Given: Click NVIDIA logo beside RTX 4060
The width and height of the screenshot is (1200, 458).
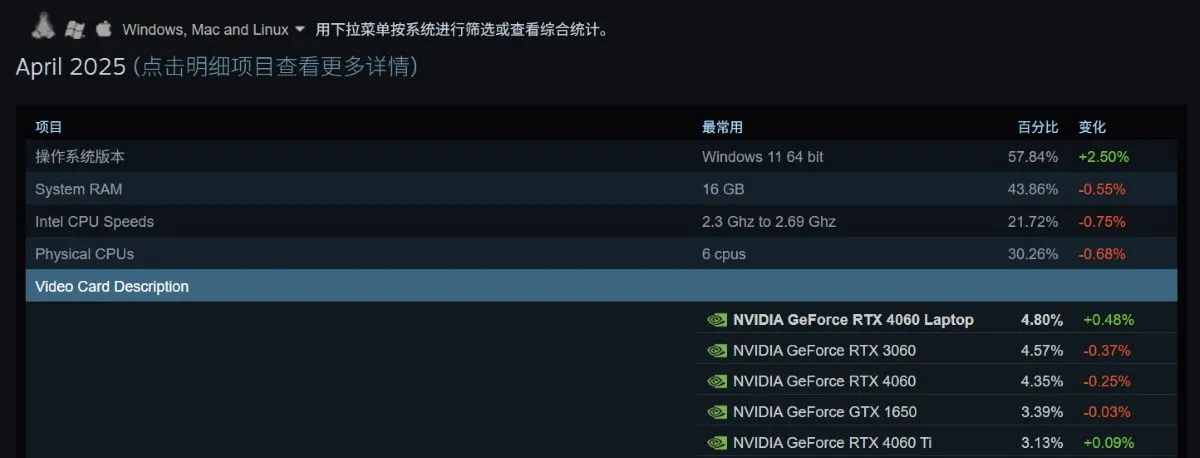Looking at the screenshot, I should 717,381.
